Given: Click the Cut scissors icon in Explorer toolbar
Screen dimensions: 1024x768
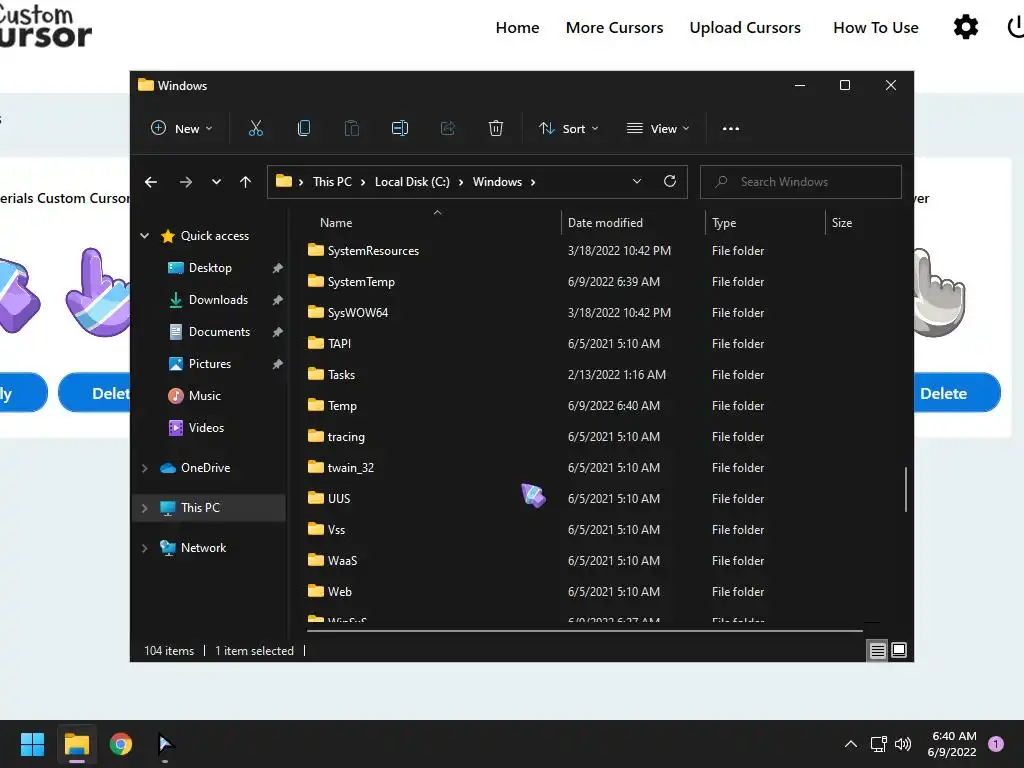Looking at the screenshot, I should click(255, 128).
